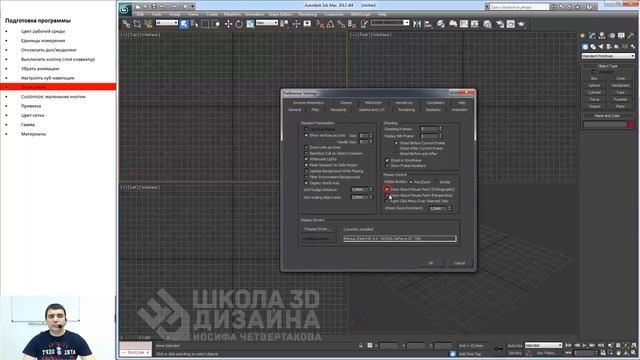Toggle the Percent Snap icon
The width and height of the screenshot is (640, 360).
341,24
